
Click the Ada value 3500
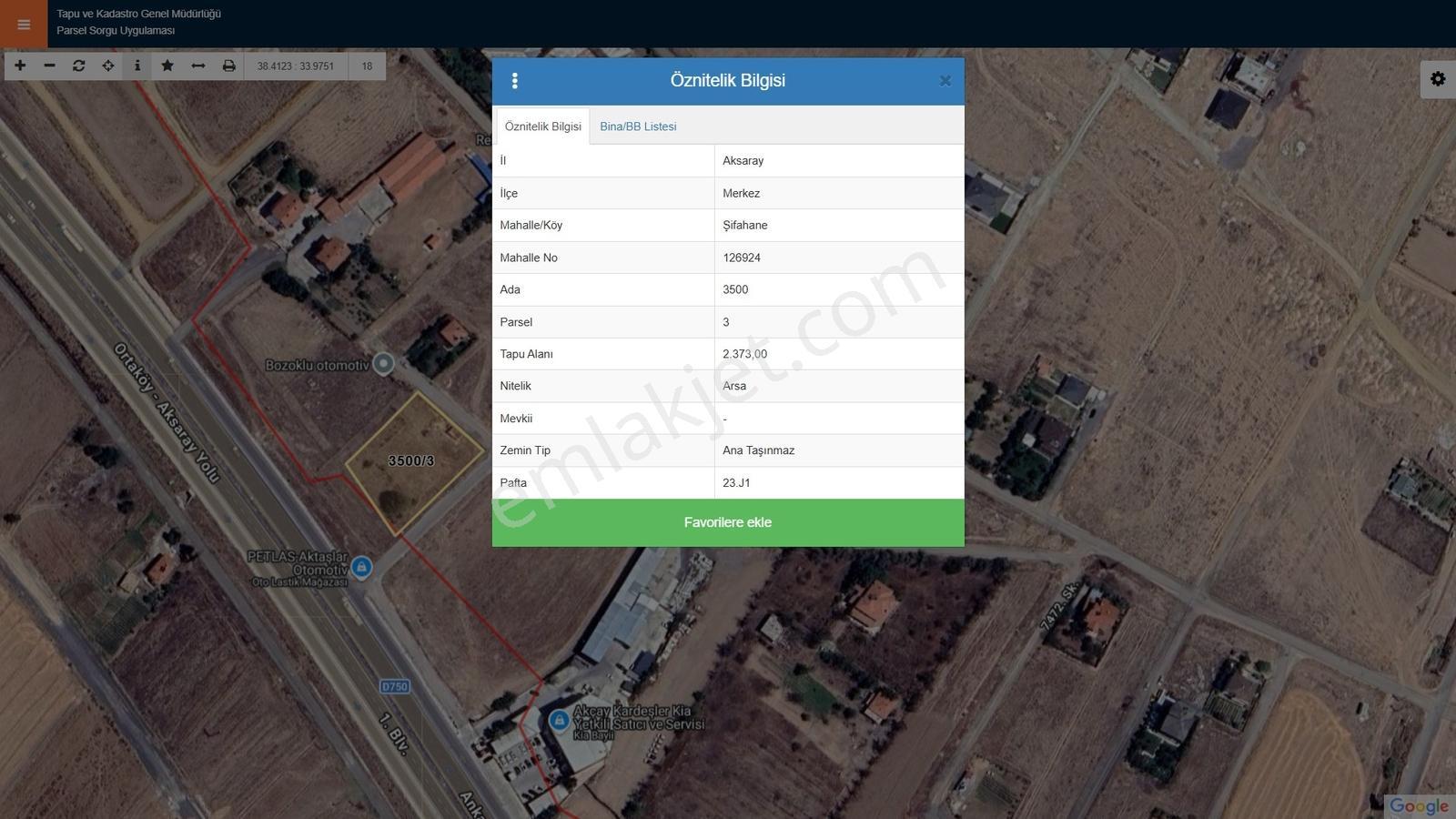[x=735, y=289]
